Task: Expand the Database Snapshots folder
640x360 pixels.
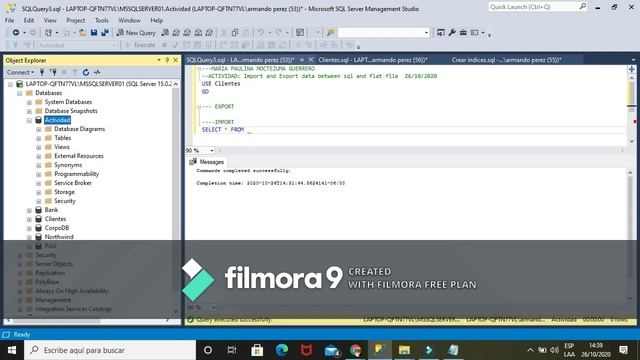Action: (x=29, y=111)
